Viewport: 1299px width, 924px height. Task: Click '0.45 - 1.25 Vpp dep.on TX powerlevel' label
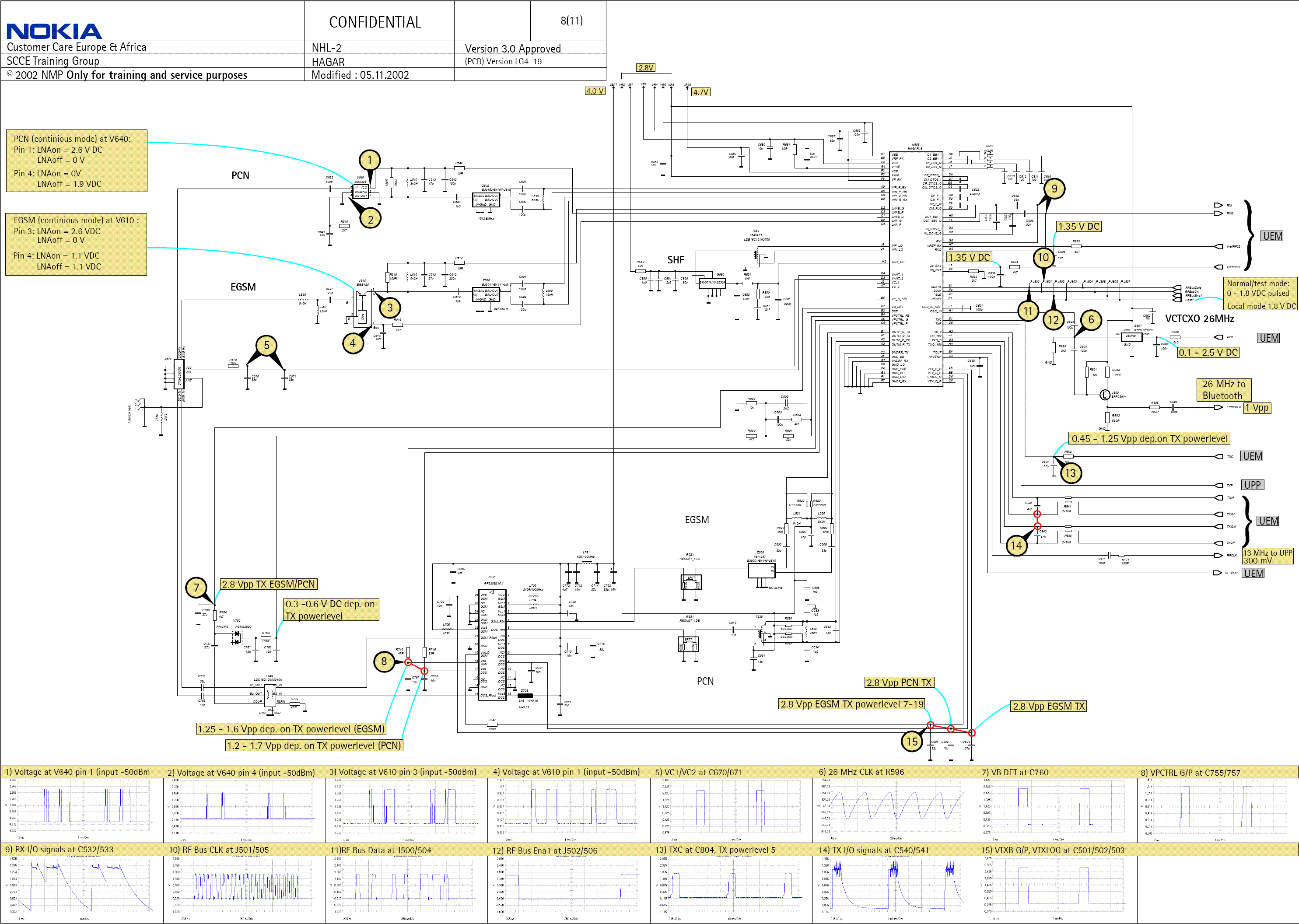[x=1149, y=439]
